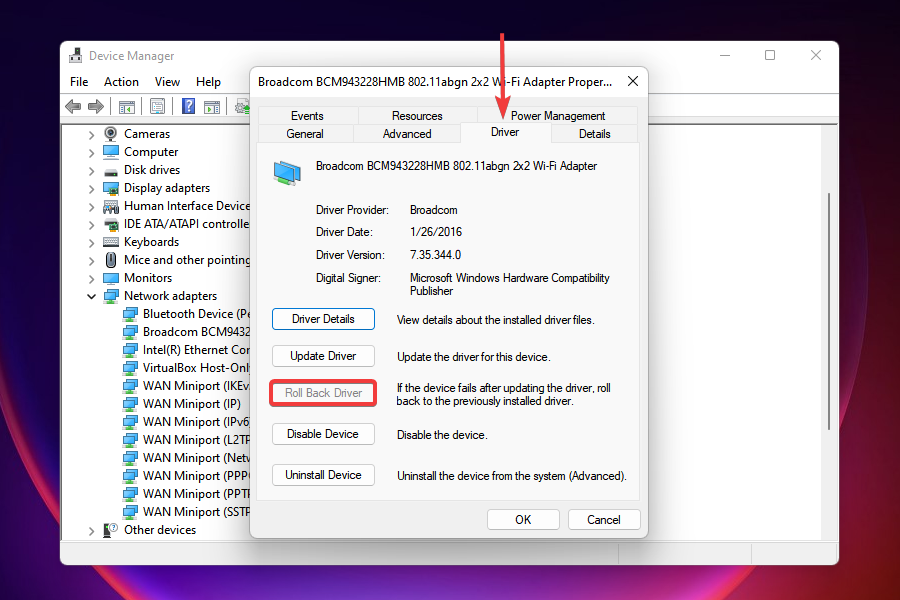Click the Bluetooth Device adapter icon
The width and height of the screenshot is (900, 600).
point(131,313)
